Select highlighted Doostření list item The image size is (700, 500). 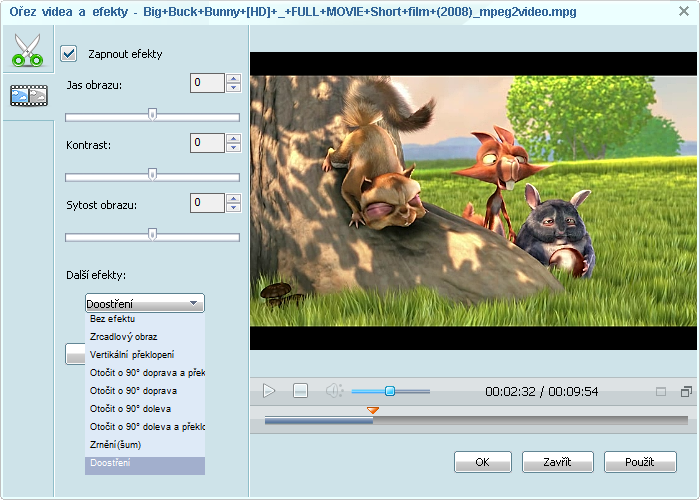click(145, 465)
